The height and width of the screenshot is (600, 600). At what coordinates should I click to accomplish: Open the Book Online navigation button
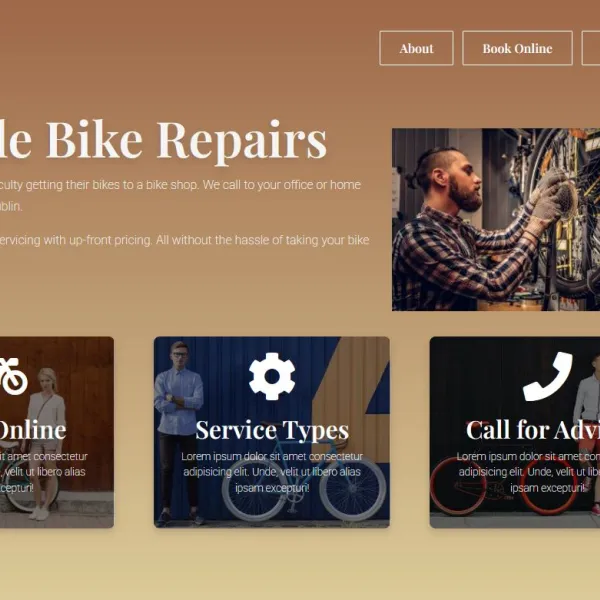(x=517, y=48)
